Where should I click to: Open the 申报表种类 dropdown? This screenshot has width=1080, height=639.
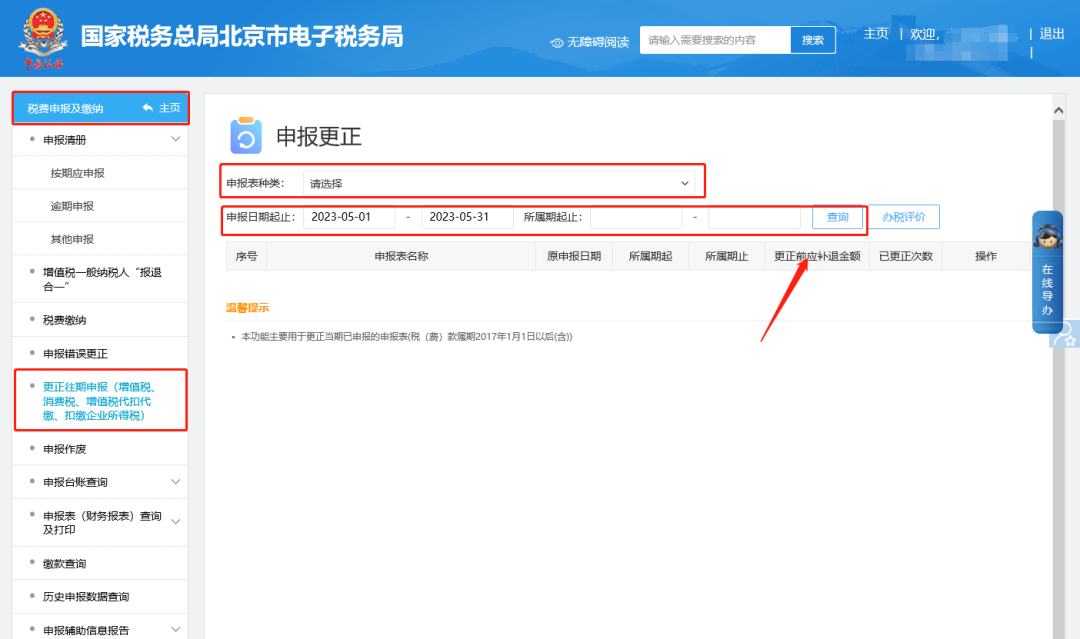click(498, 184)
